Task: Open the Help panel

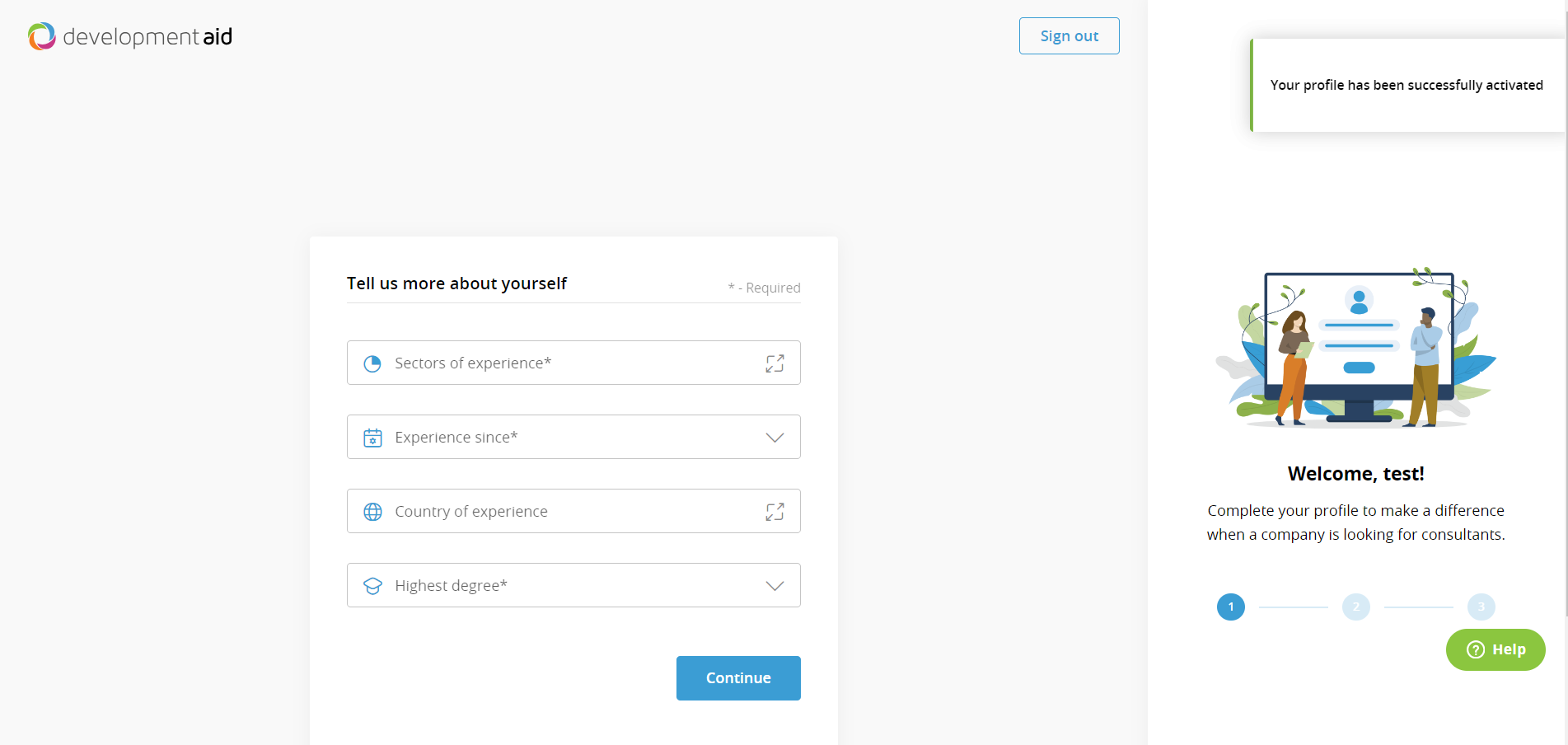Action: coord(1495,649)
